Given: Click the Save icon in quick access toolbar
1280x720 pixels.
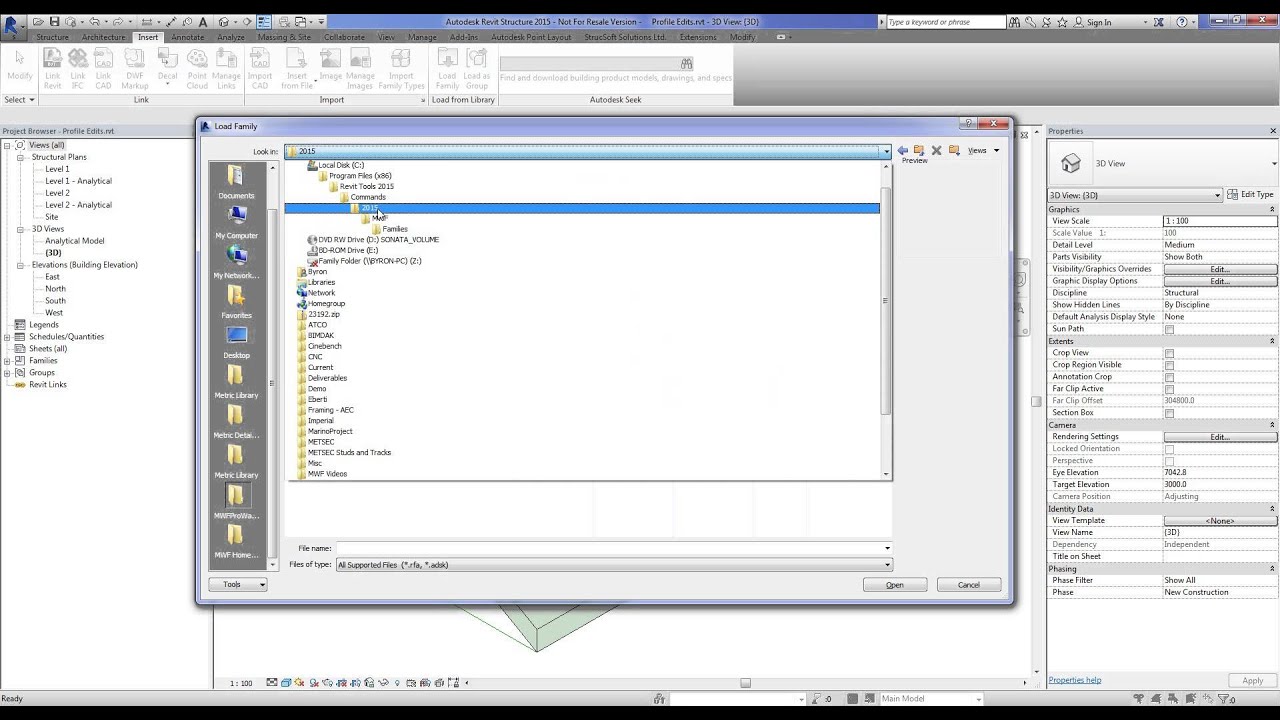Looking at the screenshot, I should 54,21.
